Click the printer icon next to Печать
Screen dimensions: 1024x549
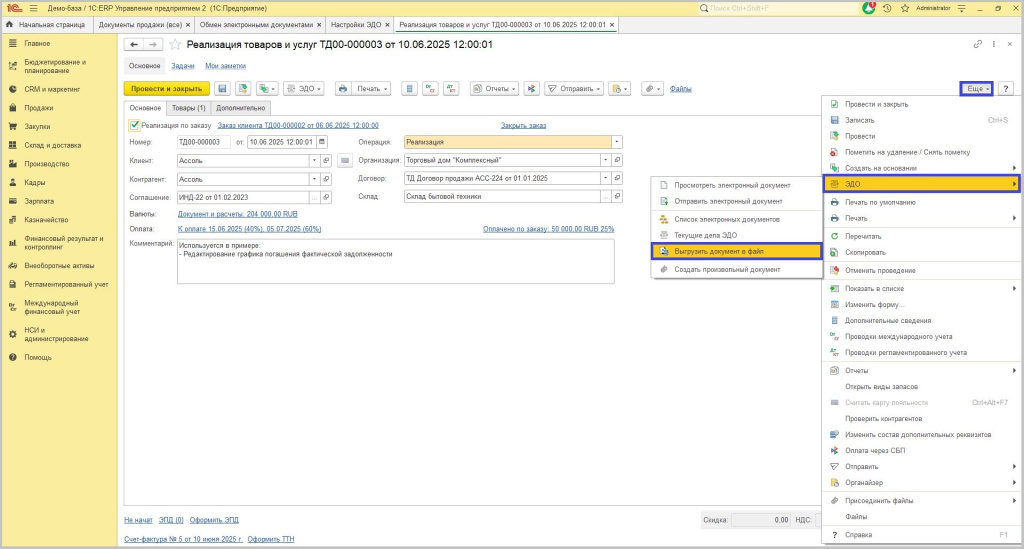[x=343, y=89]
